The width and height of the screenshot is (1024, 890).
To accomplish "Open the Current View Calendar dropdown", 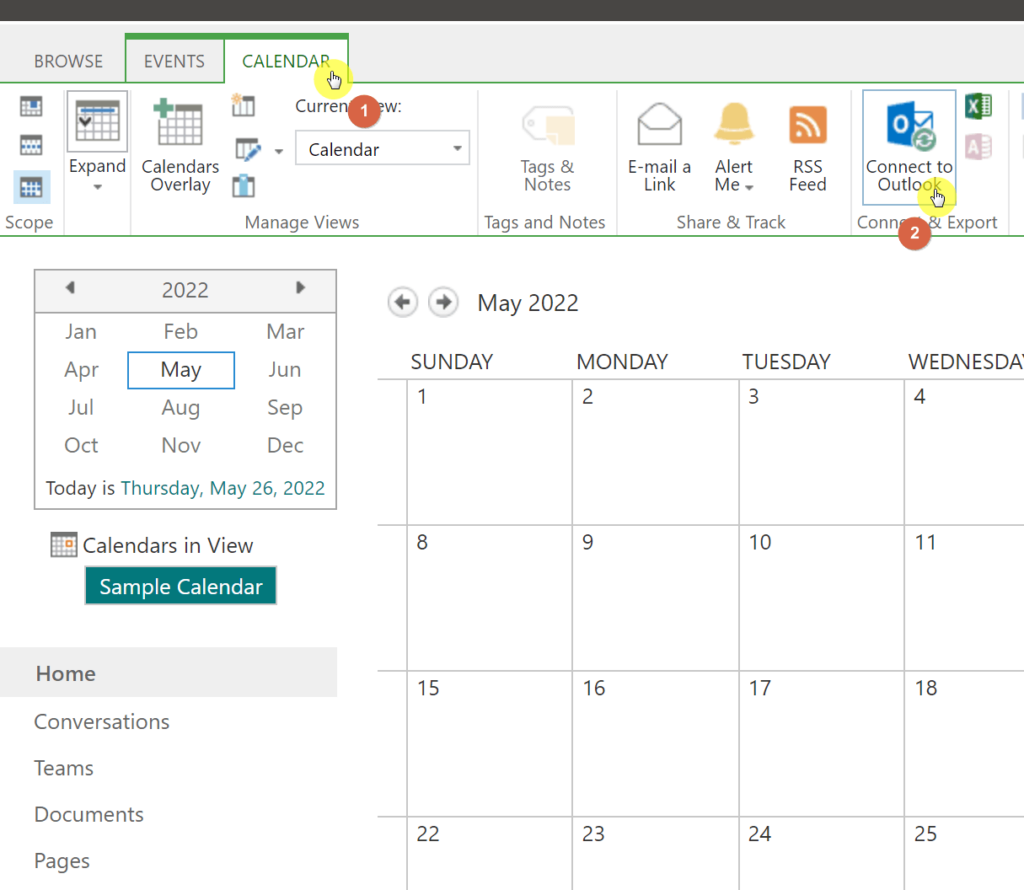I will [382, 149].
